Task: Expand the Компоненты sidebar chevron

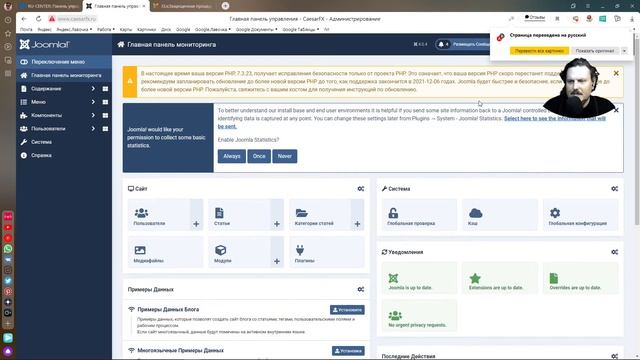Action: pyautogui.click(x=93, y=116)
